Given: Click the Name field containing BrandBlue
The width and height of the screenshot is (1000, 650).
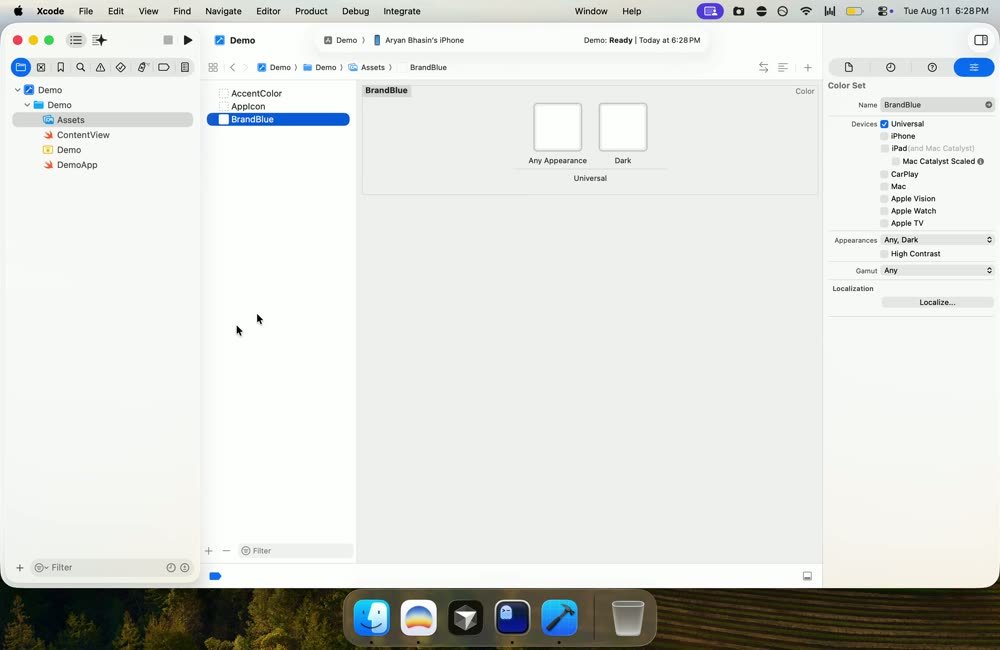Looking at the screenshot, I should tap(938, 105).
